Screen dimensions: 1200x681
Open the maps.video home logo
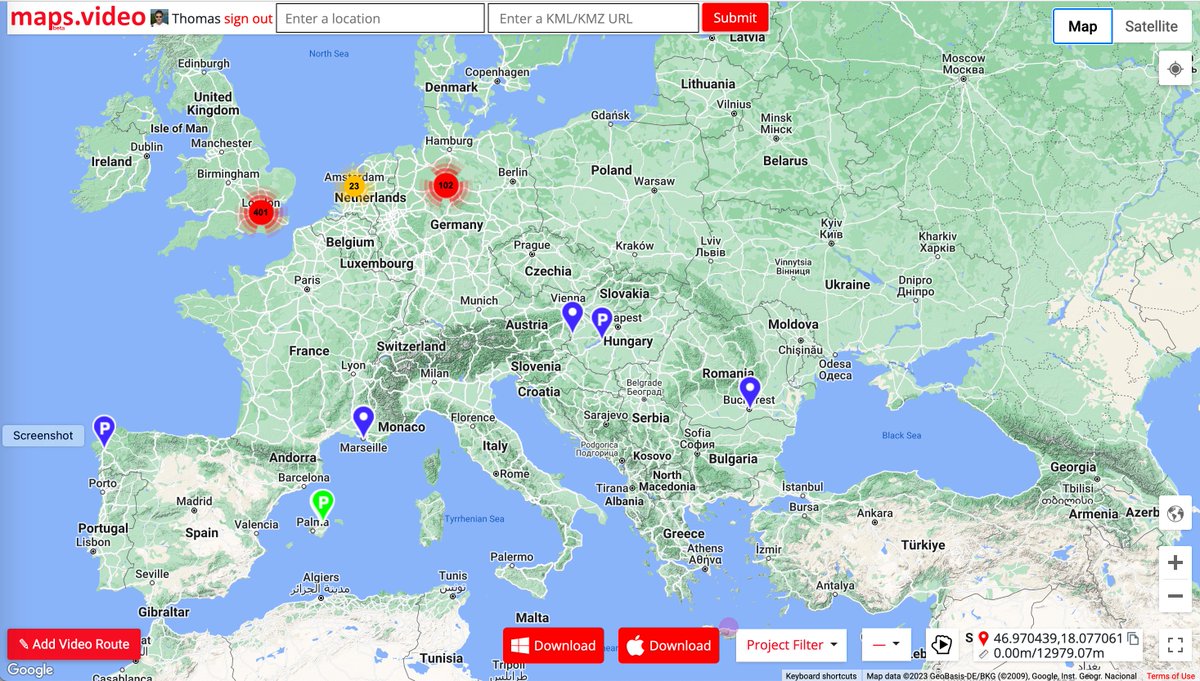(78, 18)
